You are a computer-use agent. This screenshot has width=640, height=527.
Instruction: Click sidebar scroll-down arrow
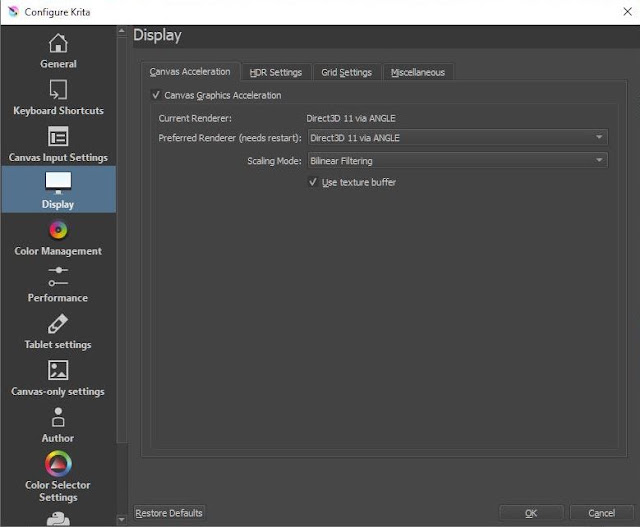click(x=122, y=520)
